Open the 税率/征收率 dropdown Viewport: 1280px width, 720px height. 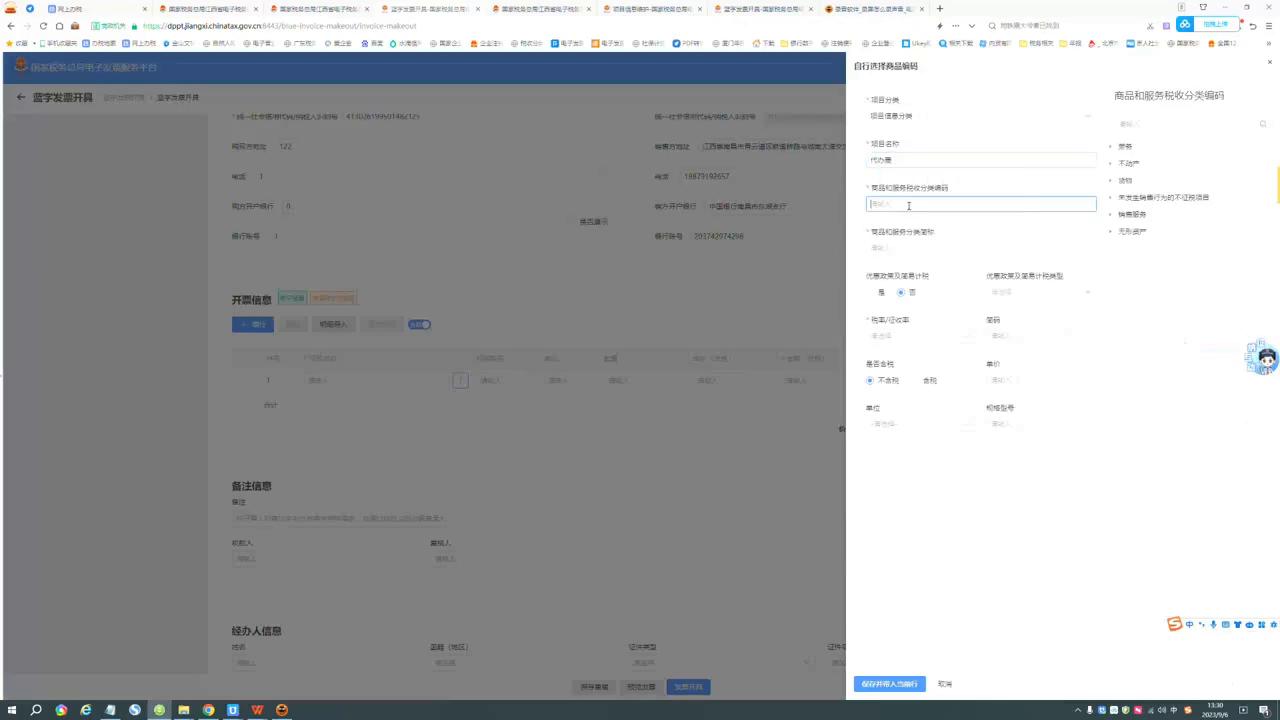tap(920, 336)
